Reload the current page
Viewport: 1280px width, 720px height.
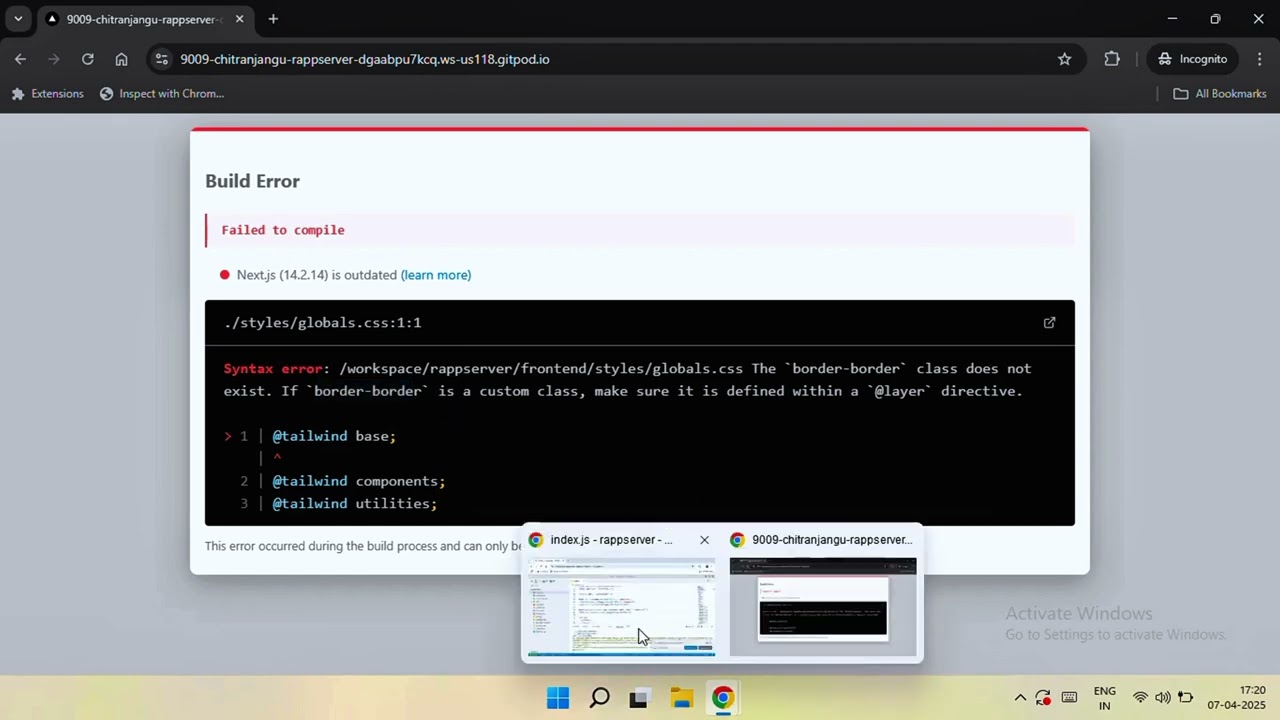tap(88, 59)
